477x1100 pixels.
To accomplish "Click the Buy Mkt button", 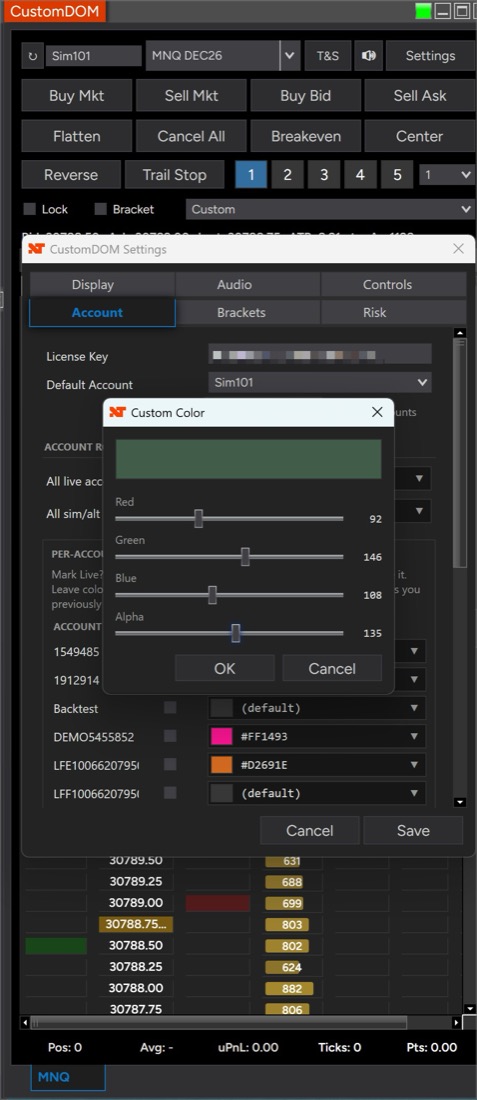I will coord(76,95).
